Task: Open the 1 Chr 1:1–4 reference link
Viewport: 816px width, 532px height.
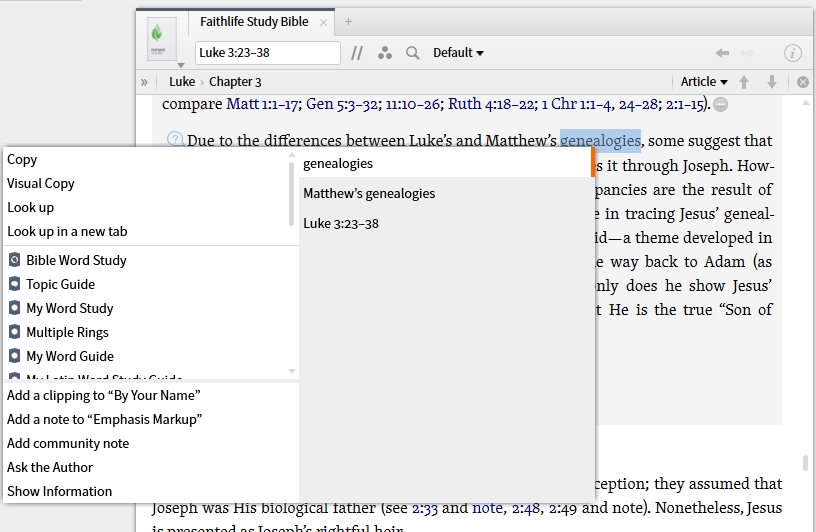Action: pos(576,104)
